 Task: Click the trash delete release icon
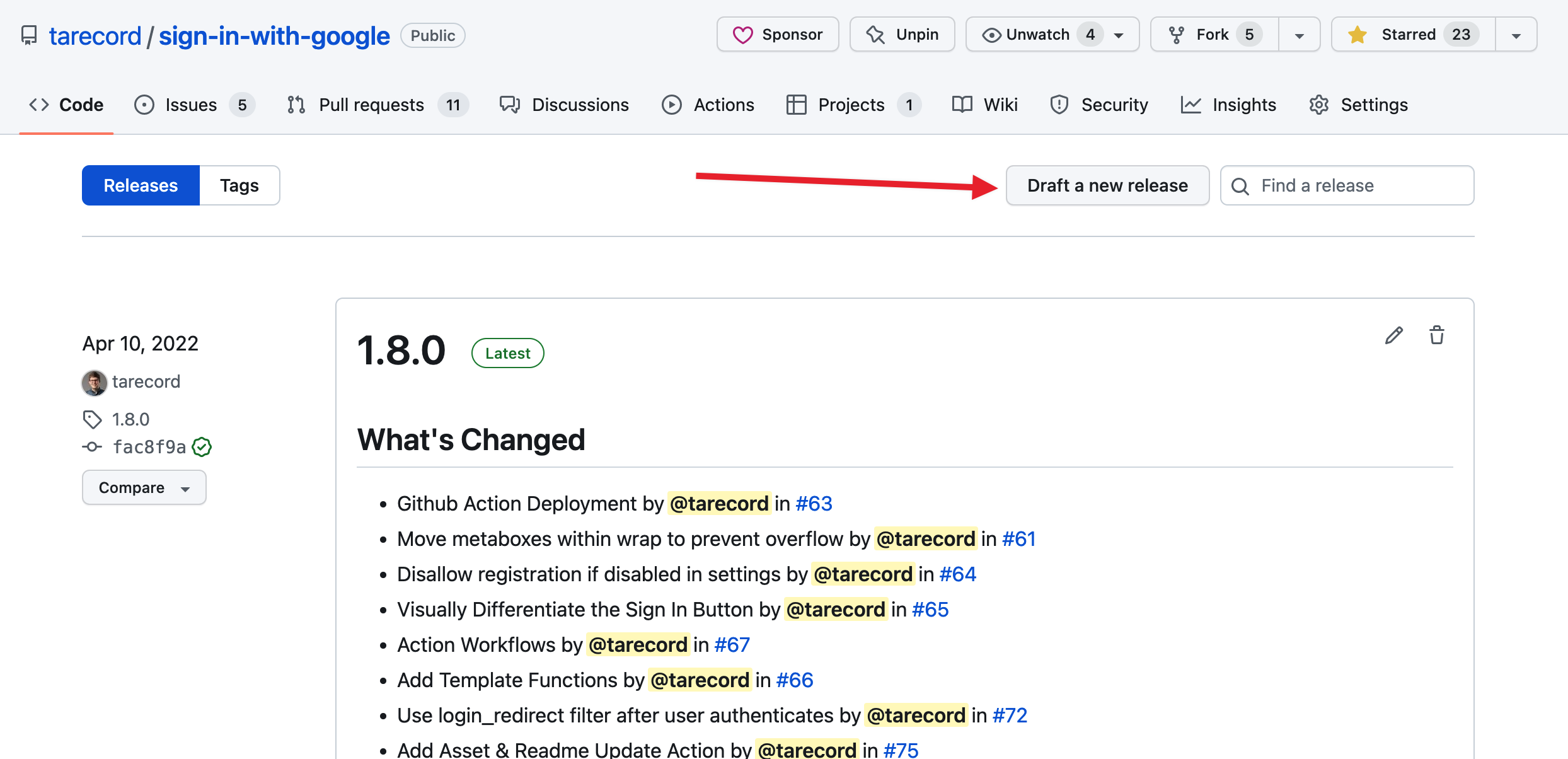click(x=1436, y=335)
